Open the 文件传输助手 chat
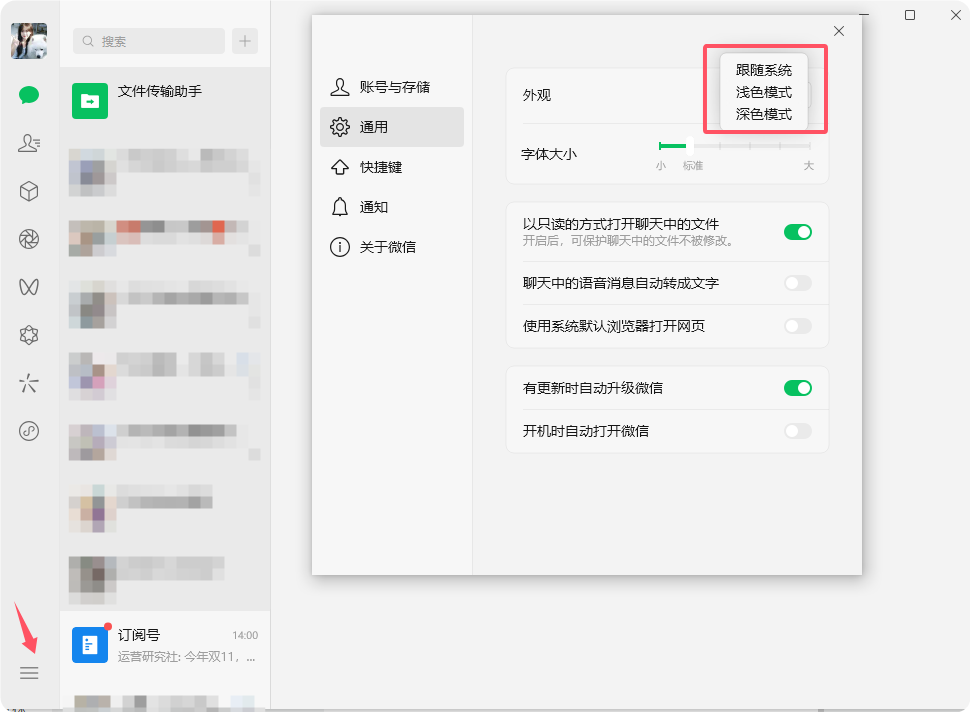 pyautogui.click(x=165, y=101)
